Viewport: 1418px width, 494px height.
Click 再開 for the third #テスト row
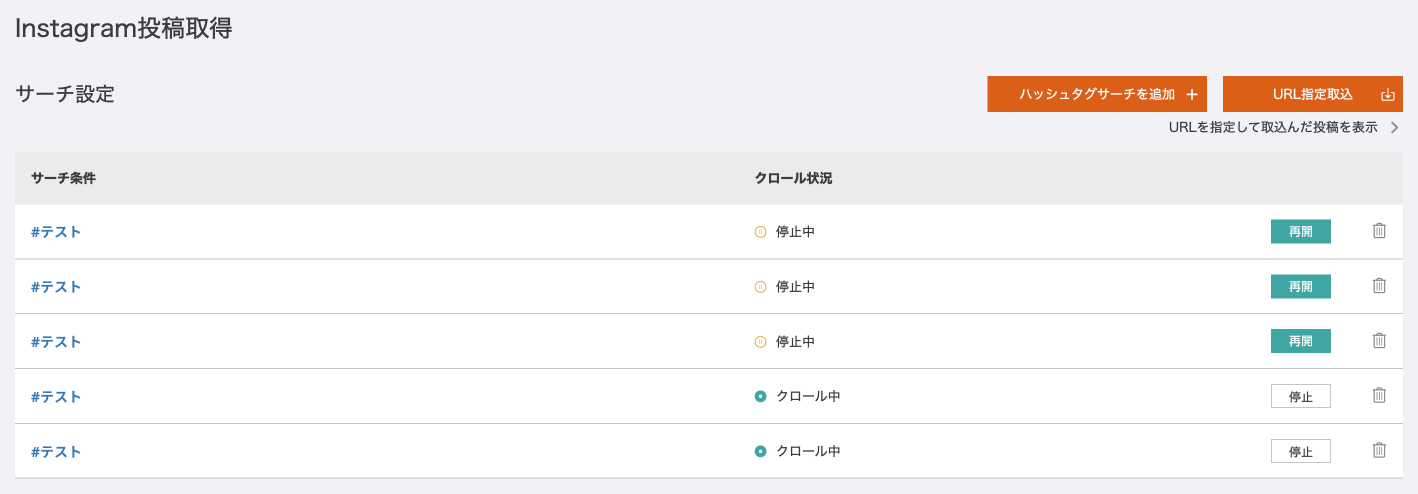[1300, 342]
